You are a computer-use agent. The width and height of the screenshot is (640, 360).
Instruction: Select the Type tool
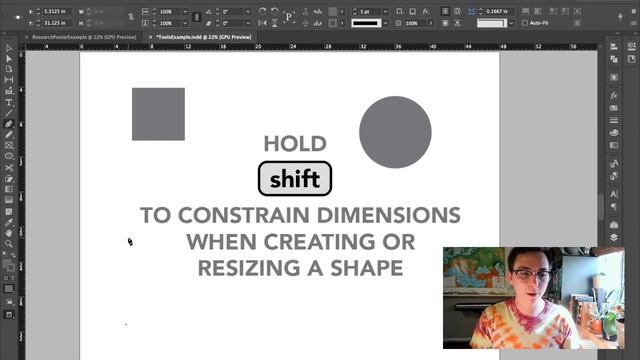click(9, 102)
